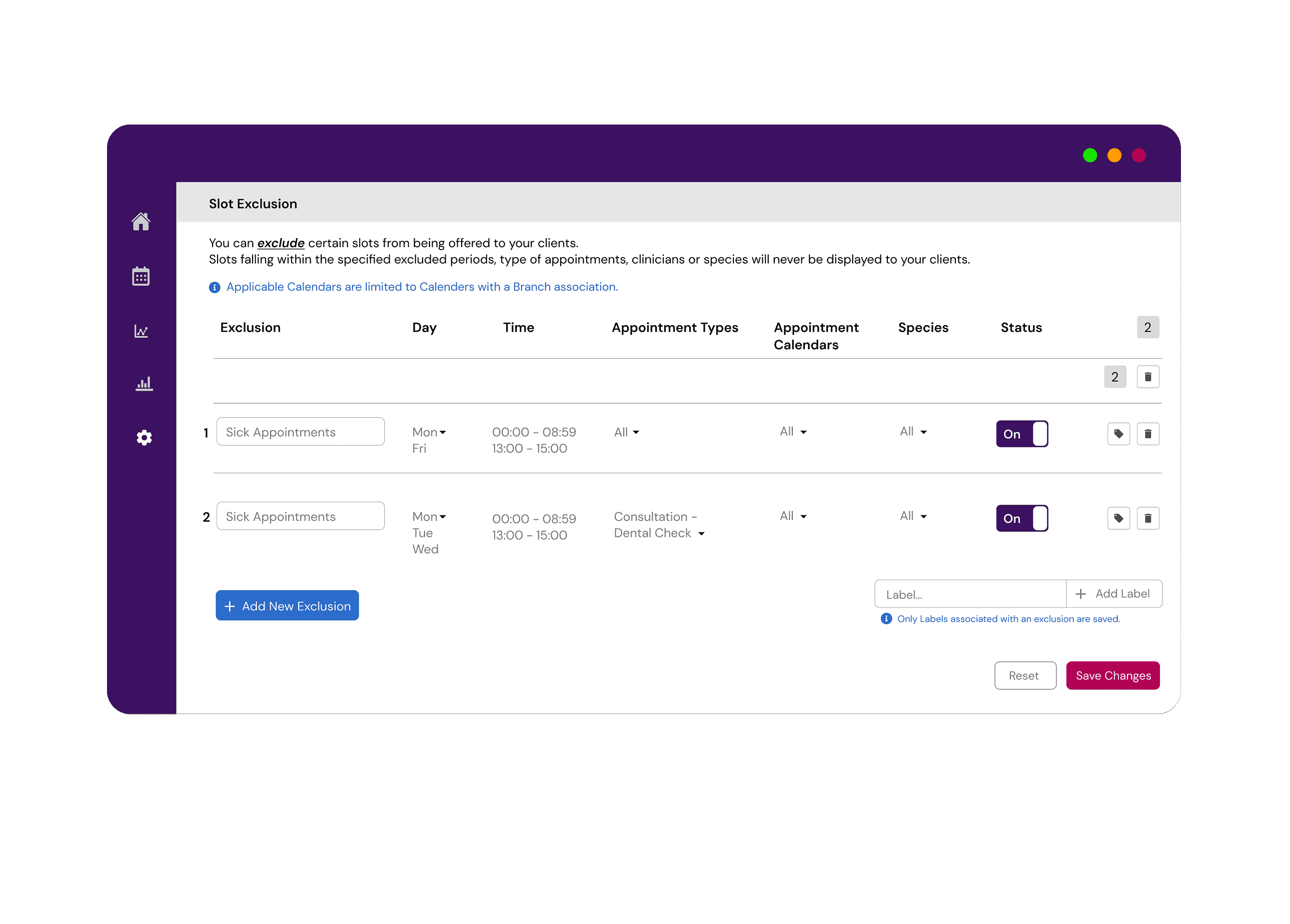Open the bar chart reports icon

point(144,384)
